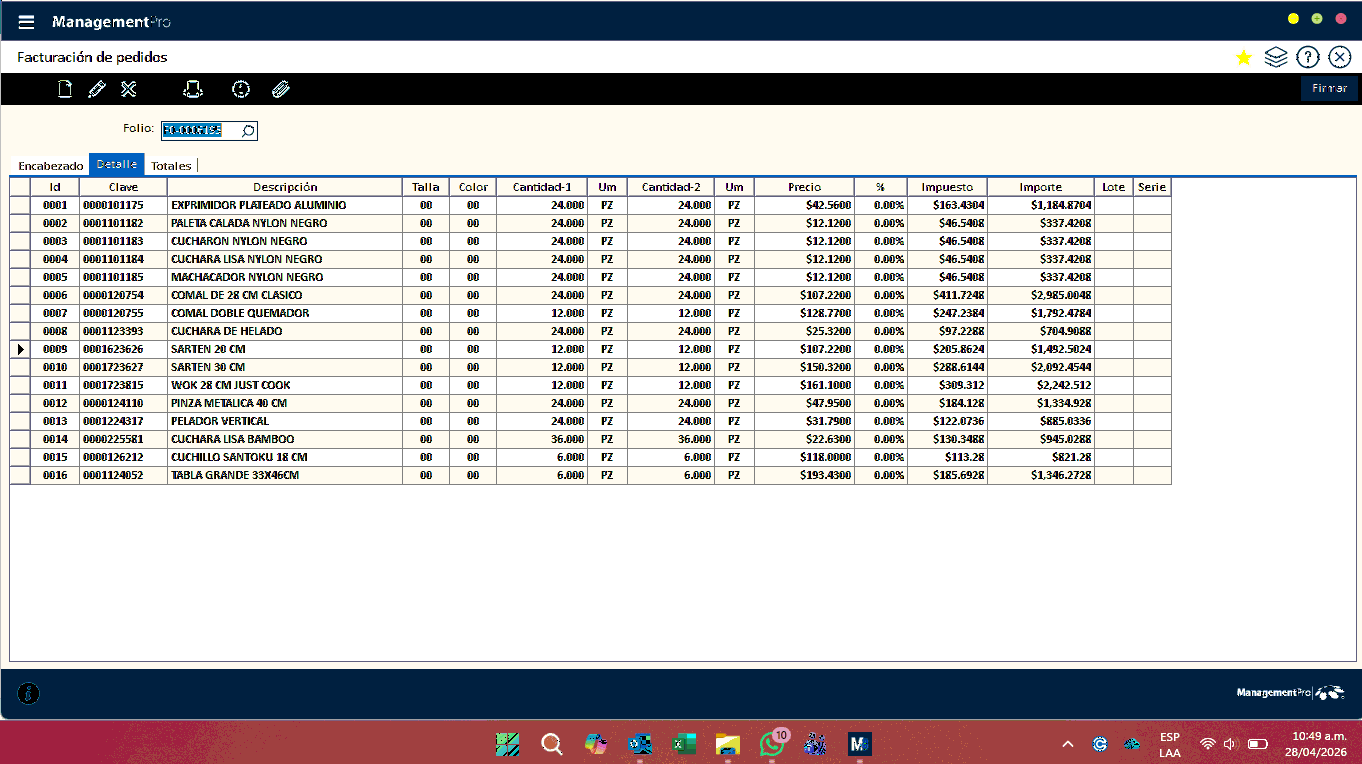Viewport: 1362px width, 764px height.
Task: Click the new document icon
Action: [65, 89]
